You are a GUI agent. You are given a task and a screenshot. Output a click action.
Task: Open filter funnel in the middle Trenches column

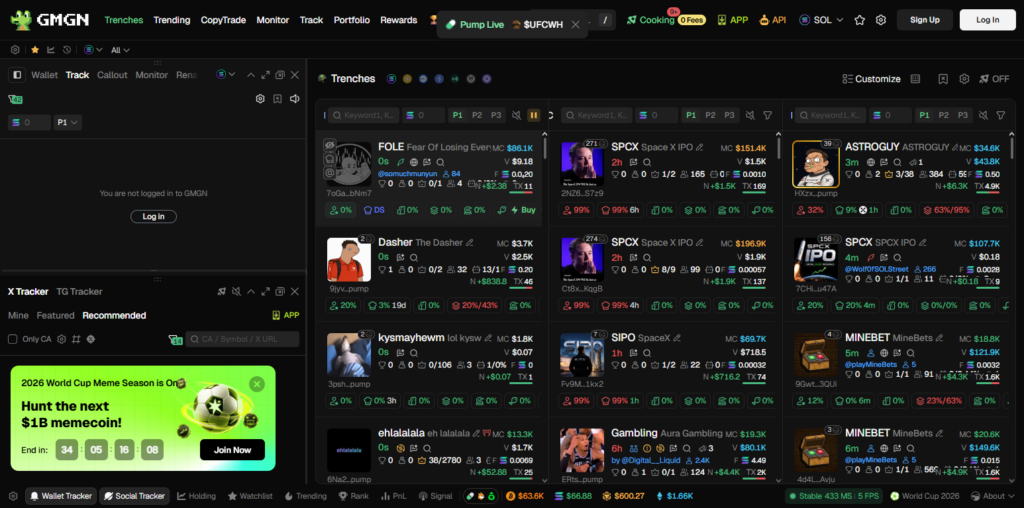pos(767,115)
